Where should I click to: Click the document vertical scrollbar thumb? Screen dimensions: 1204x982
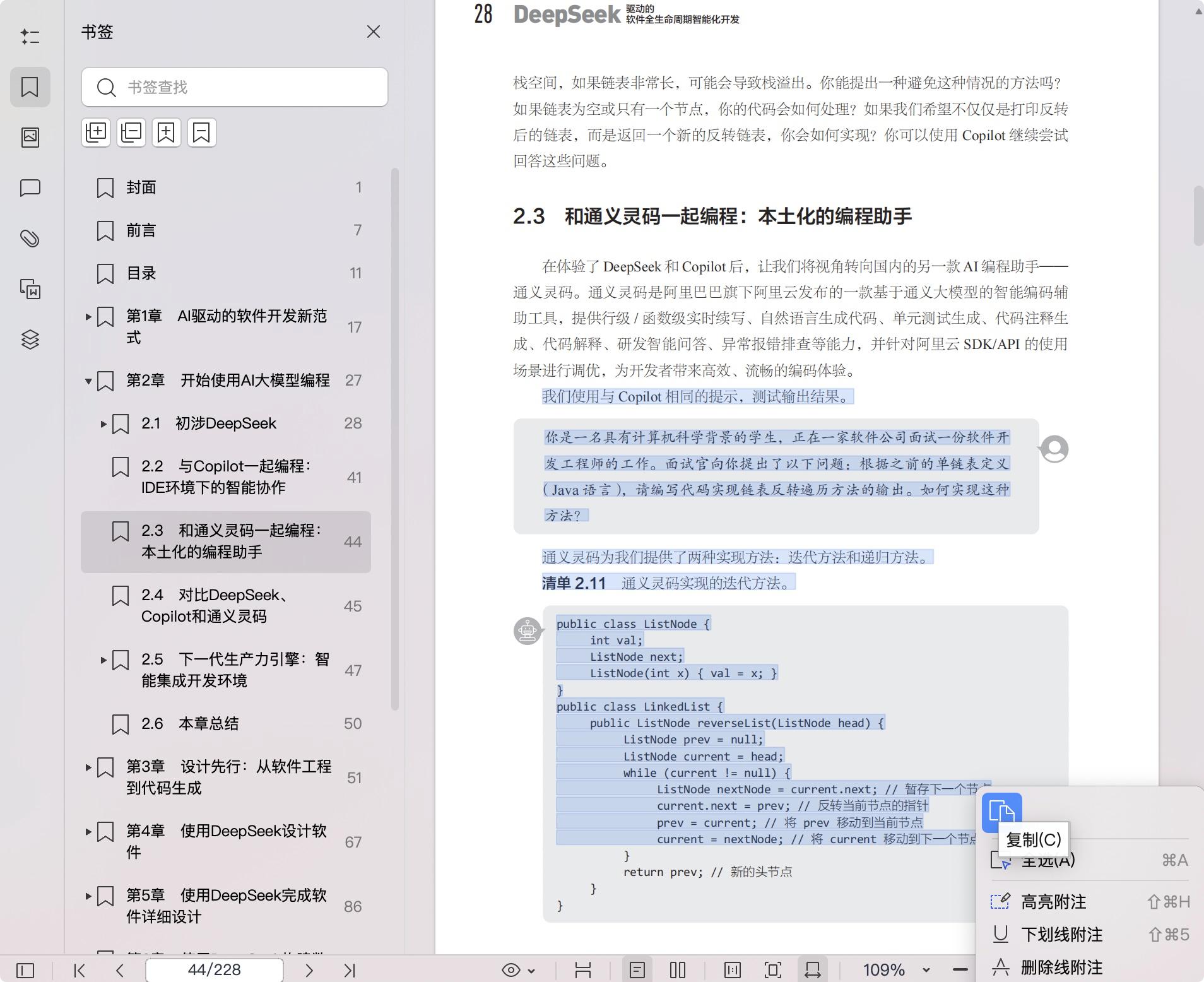tap(1198, 216)
